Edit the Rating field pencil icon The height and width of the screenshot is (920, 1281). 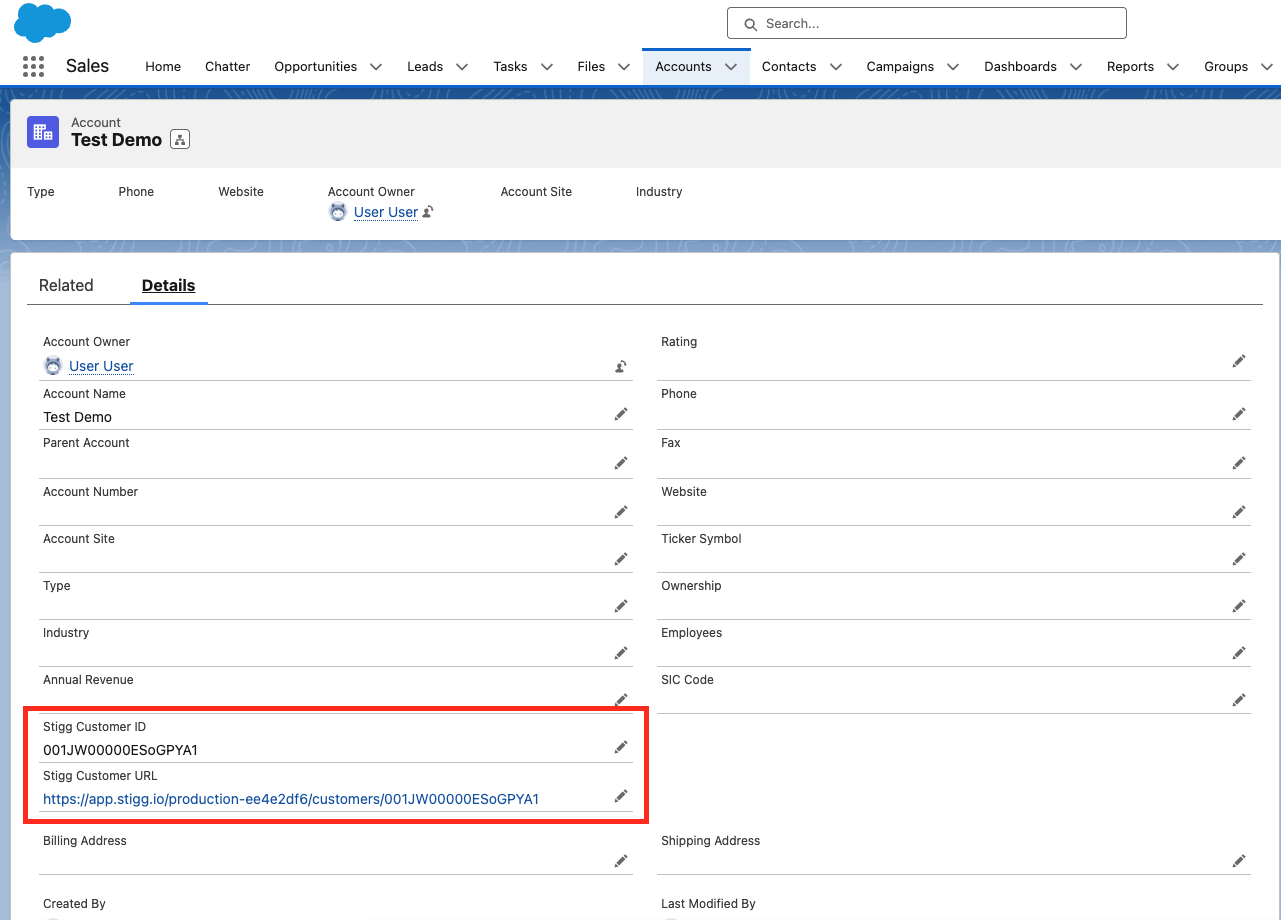tap(1239, 361)
